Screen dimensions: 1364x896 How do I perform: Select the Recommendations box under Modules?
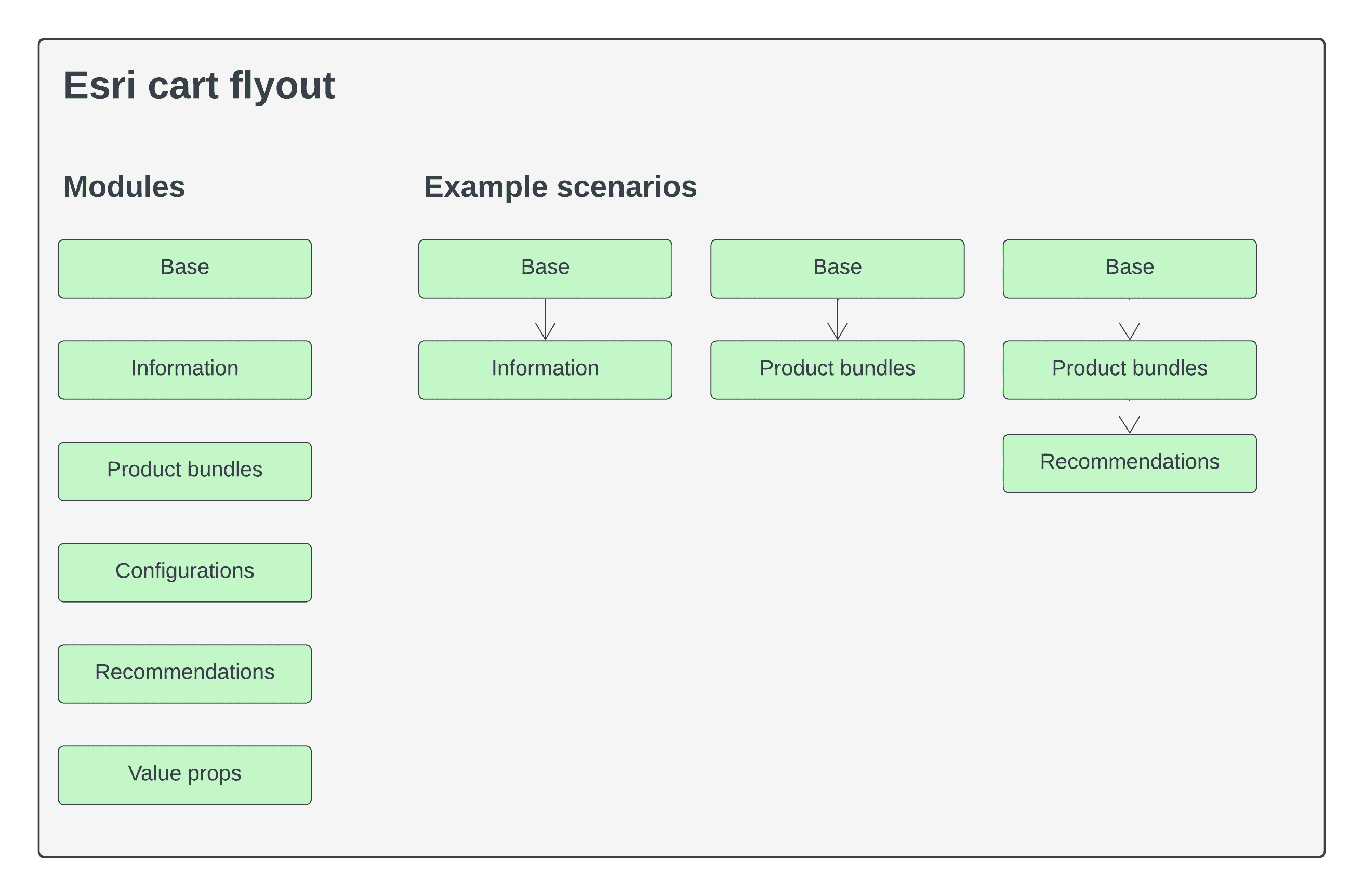click(x=184, y=674)
